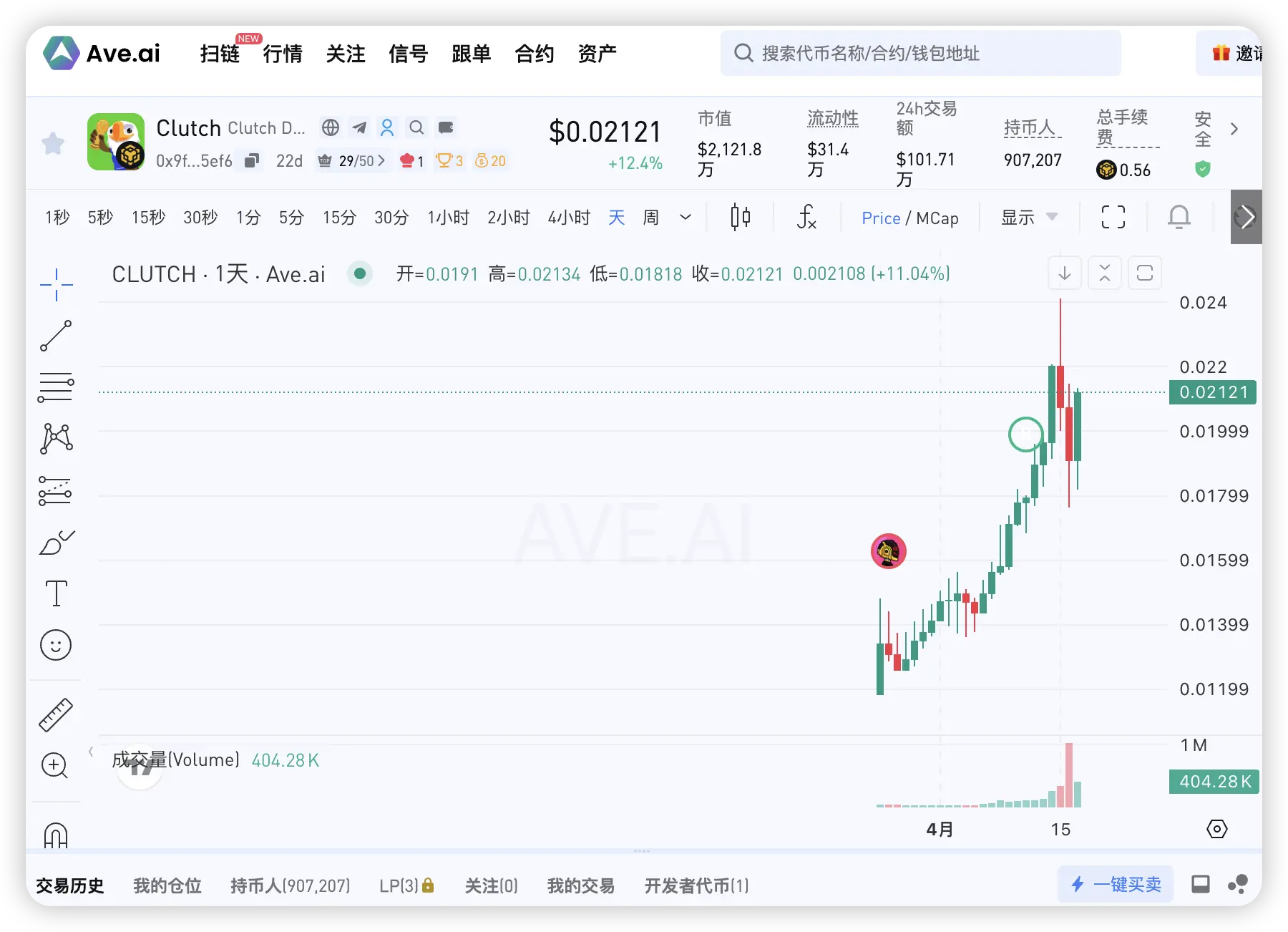Go to 资产
This screenshot has width=1288, height=932.
pos(597,54)
